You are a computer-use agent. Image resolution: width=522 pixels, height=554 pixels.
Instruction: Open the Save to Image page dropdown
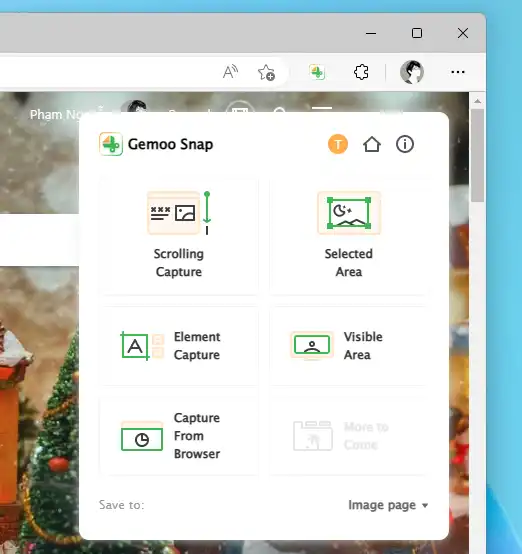point(388,505)
